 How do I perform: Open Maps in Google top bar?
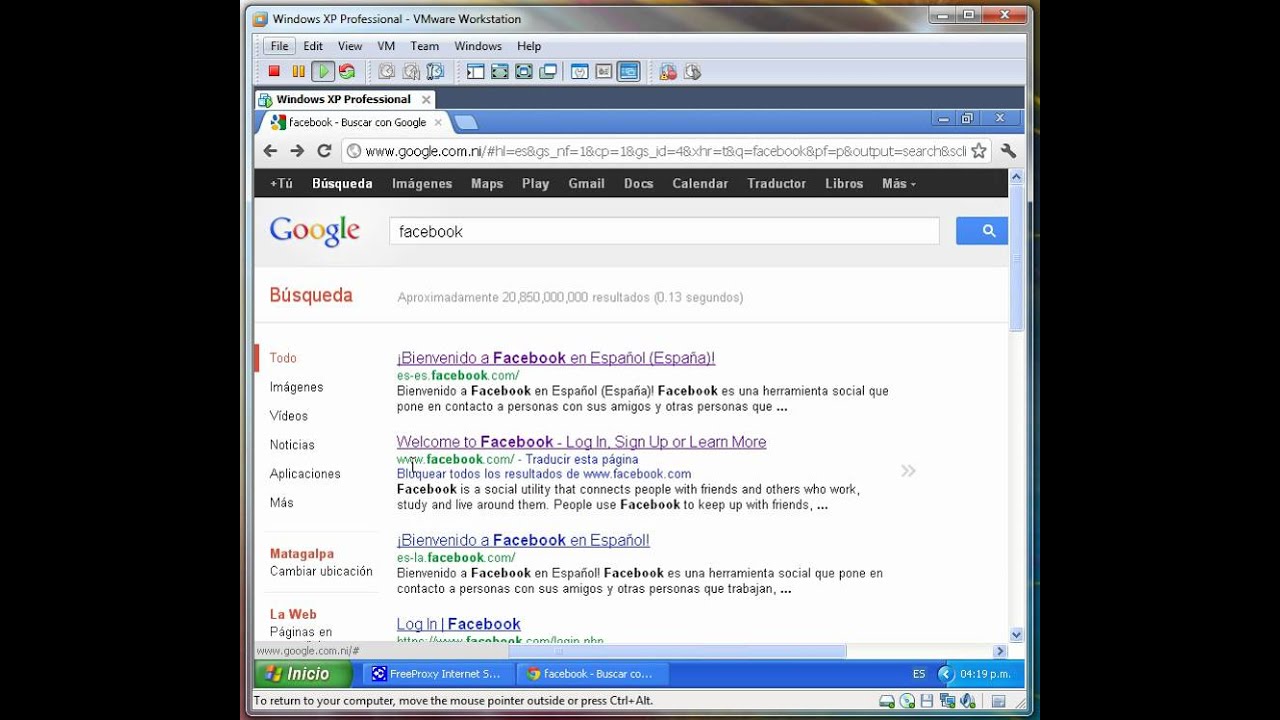pos(487,183)
